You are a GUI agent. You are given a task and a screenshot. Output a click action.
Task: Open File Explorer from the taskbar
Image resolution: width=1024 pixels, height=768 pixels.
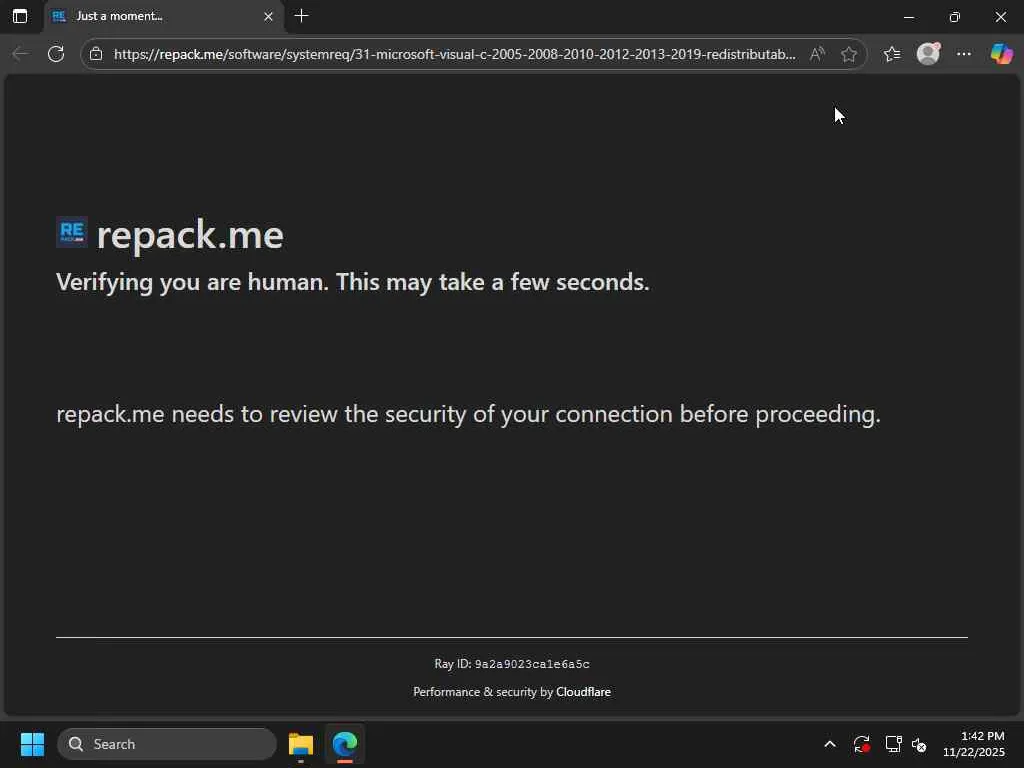(301, 744)
